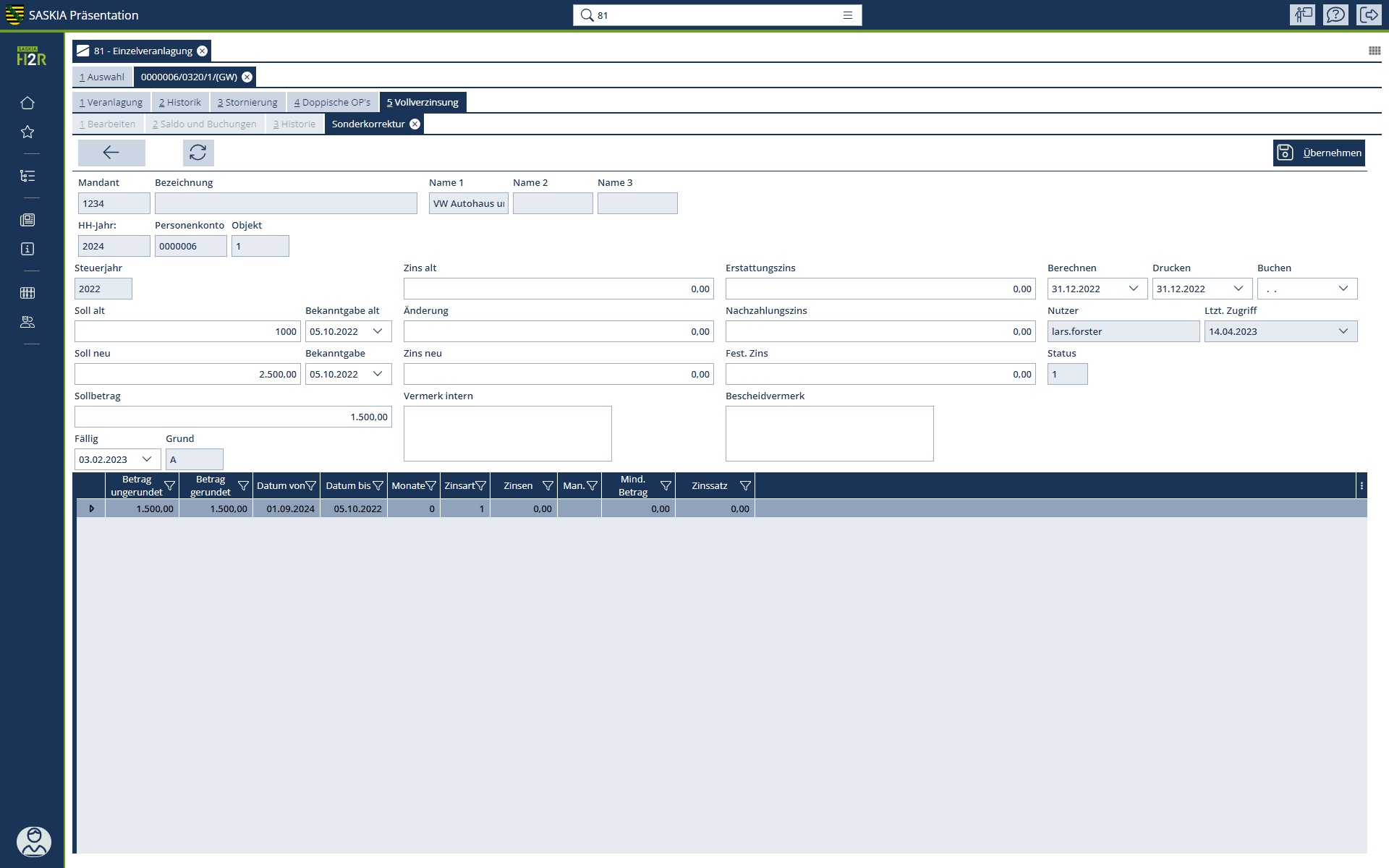This screenshot has height=868, width=1389.
Task: Open the help chat icon
Action: point(1335,15)
